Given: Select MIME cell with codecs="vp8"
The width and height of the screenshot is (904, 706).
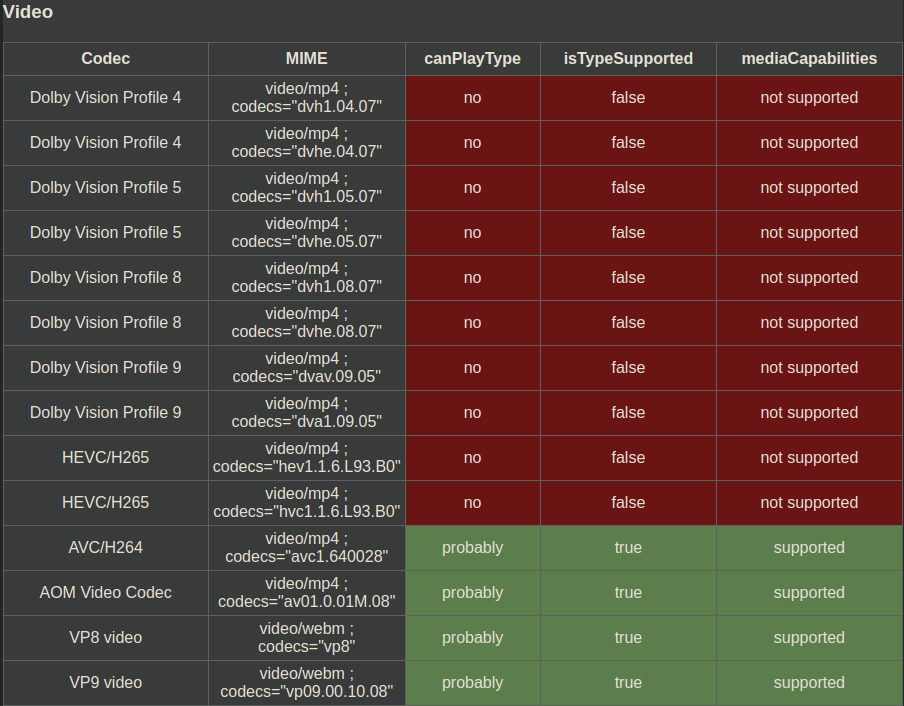Looking at the screenshot, I should click(x=307, y=637).
